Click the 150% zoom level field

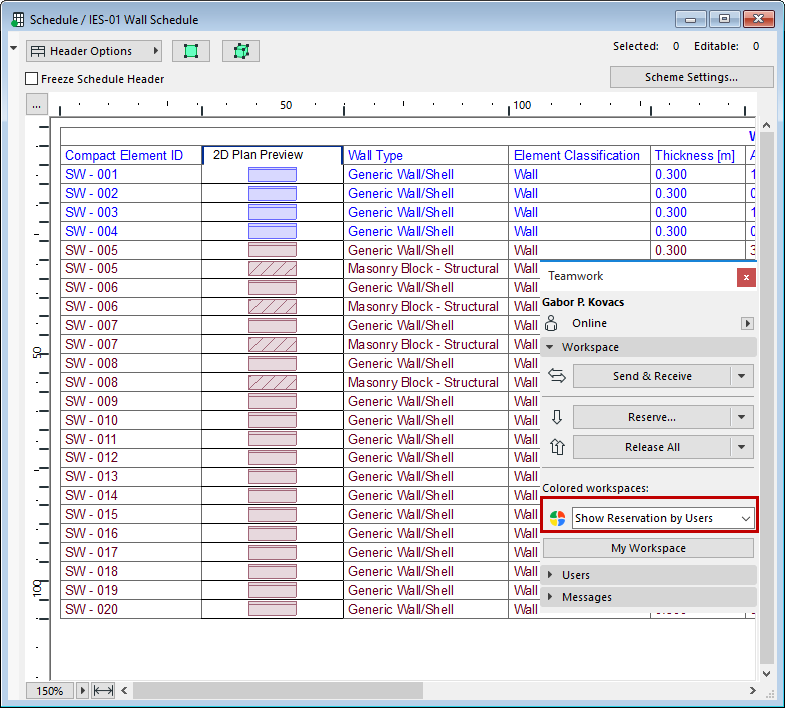coord(51,690)
